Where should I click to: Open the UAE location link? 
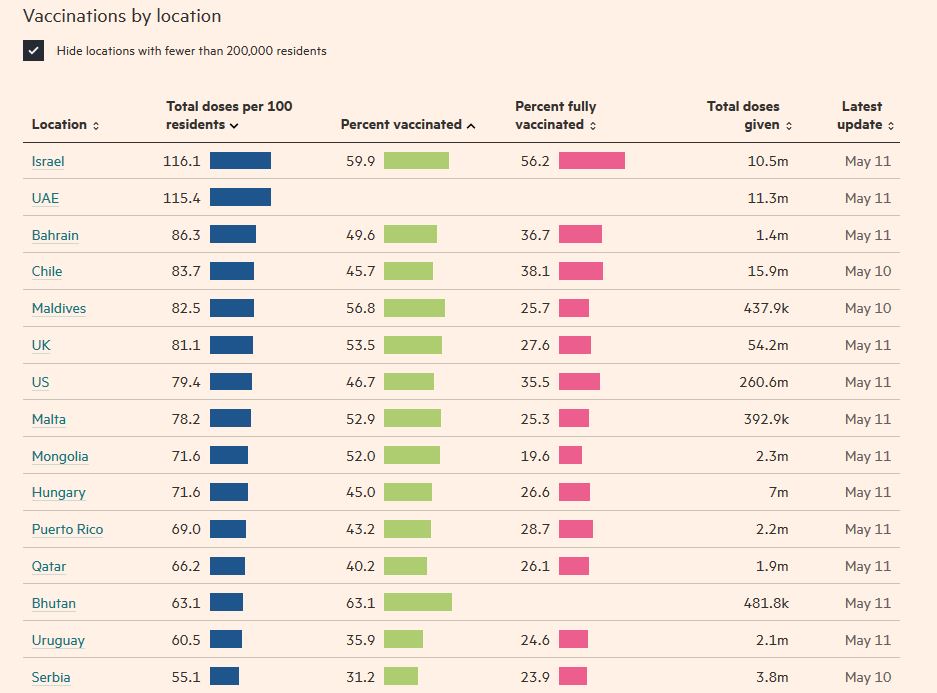tap(45, 198)
